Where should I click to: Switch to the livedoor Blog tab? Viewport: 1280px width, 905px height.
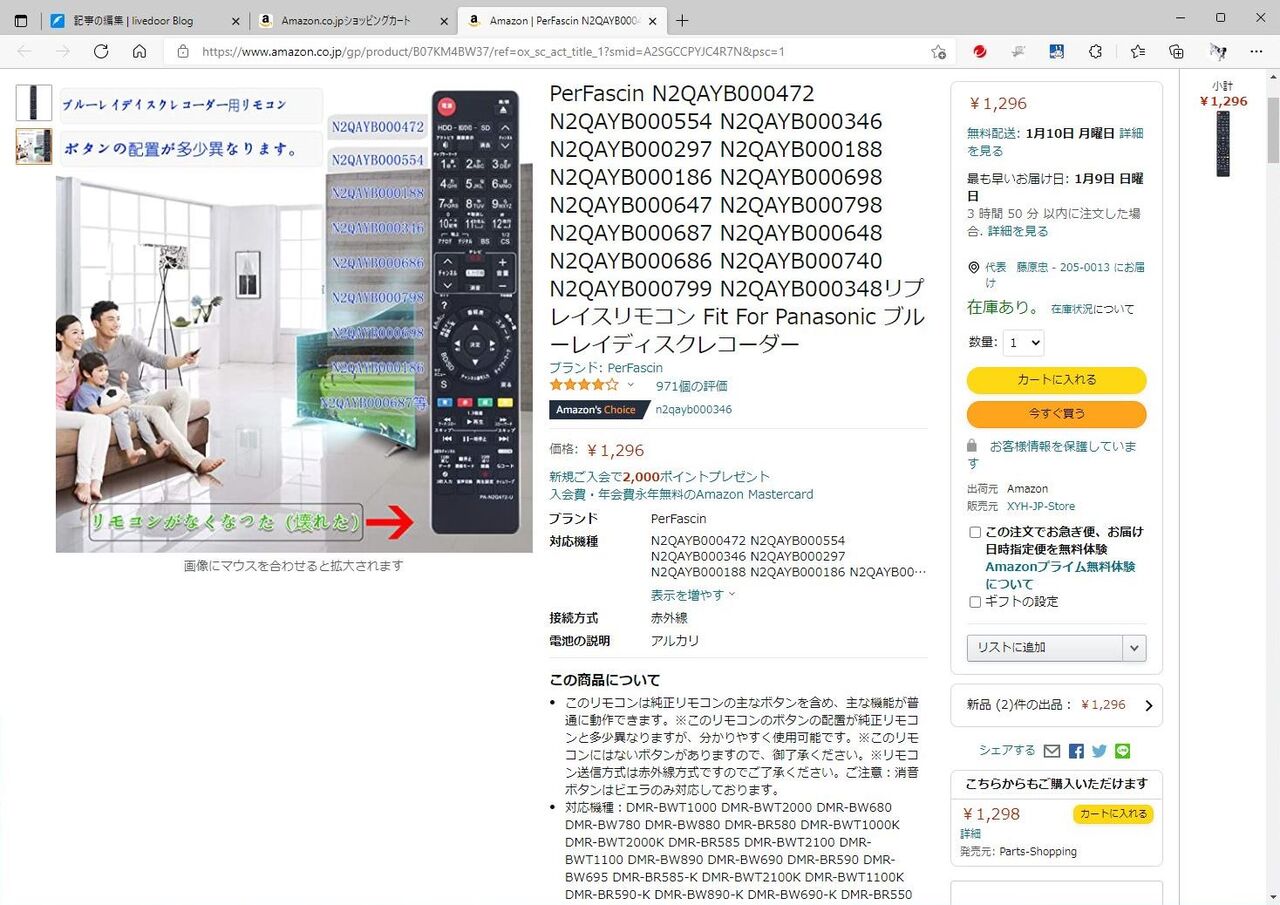(145, 21)
